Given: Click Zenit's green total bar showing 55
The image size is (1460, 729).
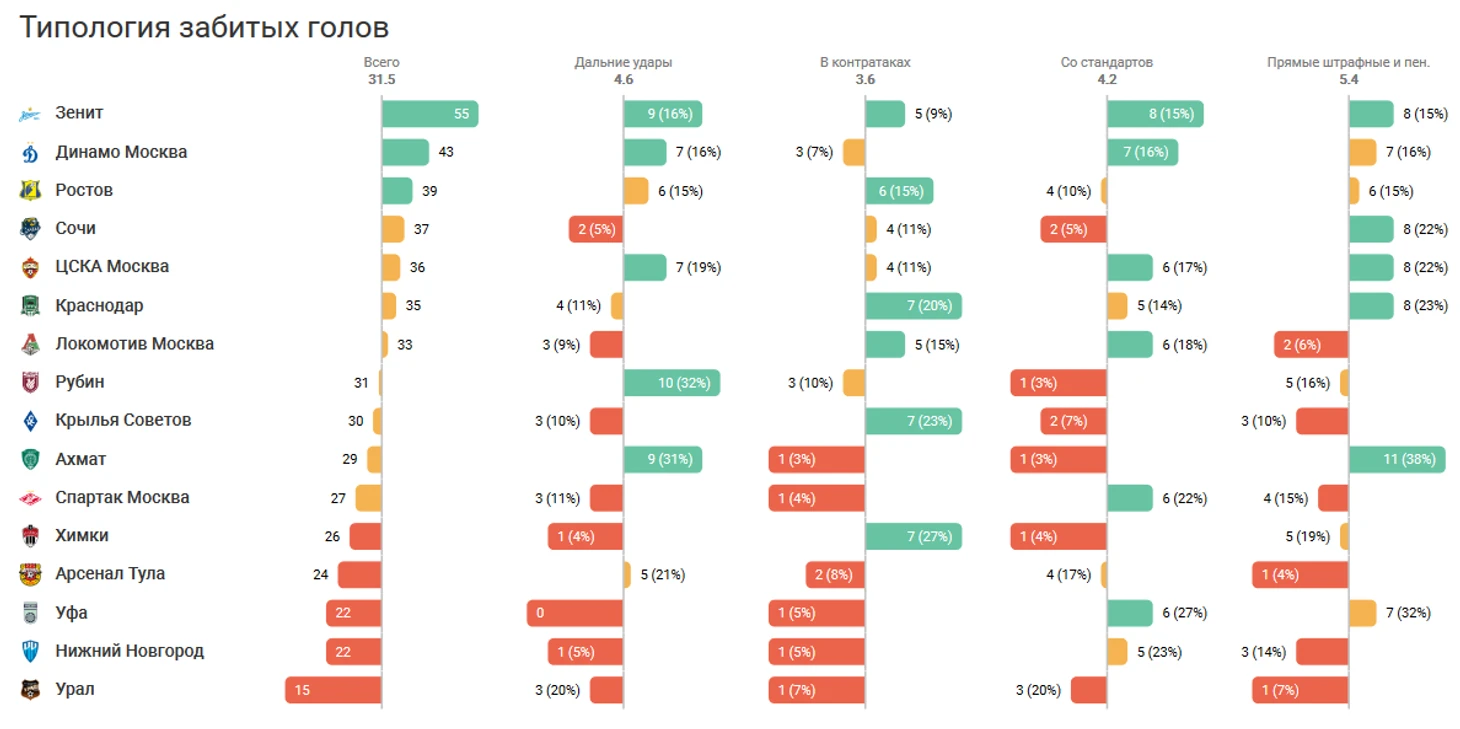Looking at the screenshot, I should pos(430,114).
